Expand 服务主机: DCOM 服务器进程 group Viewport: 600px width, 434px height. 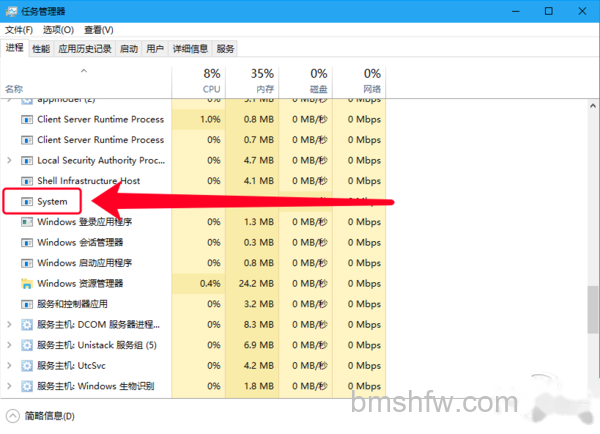pos(9,325)
